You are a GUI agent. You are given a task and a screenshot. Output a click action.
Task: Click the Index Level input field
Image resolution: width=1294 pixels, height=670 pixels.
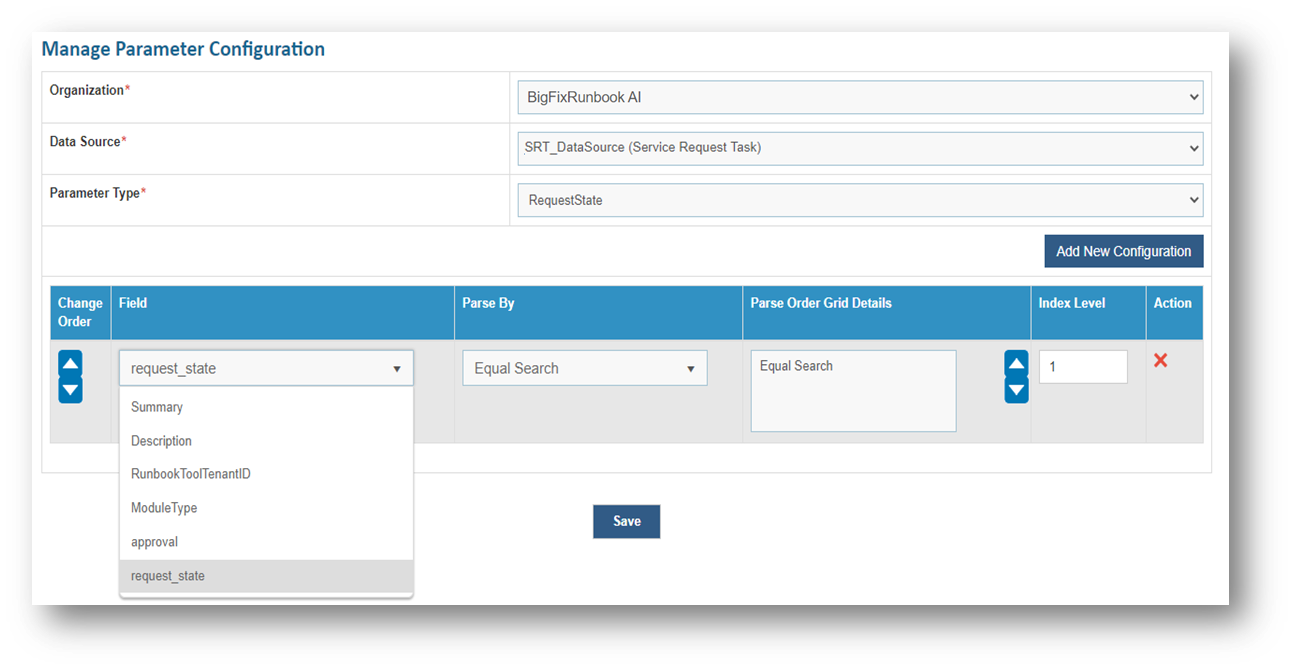click(1083, 367)
